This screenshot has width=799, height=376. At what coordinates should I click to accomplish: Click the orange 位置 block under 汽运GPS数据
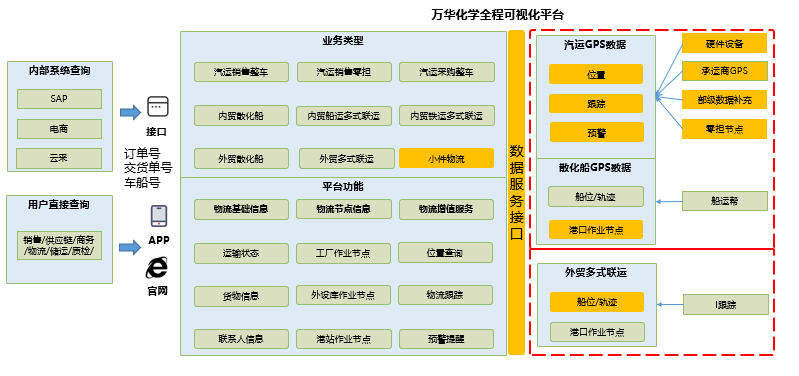596,74
